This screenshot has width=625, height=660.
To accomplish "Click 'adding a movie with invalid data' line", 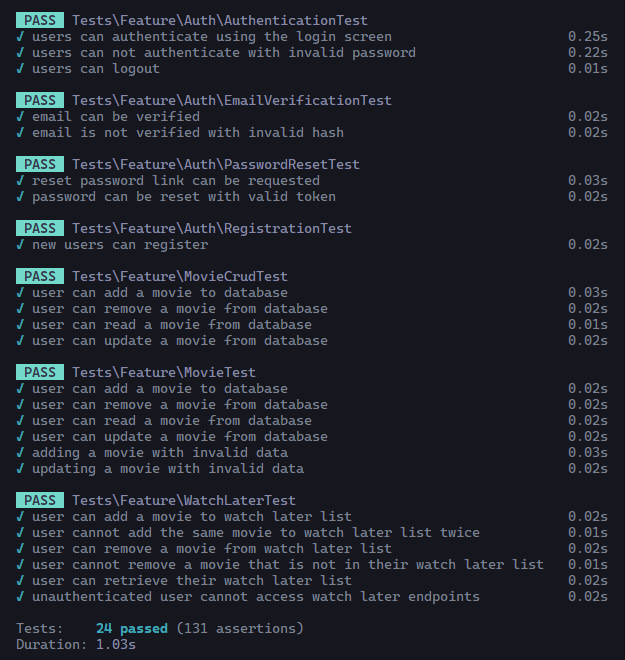I will [160, 452].
